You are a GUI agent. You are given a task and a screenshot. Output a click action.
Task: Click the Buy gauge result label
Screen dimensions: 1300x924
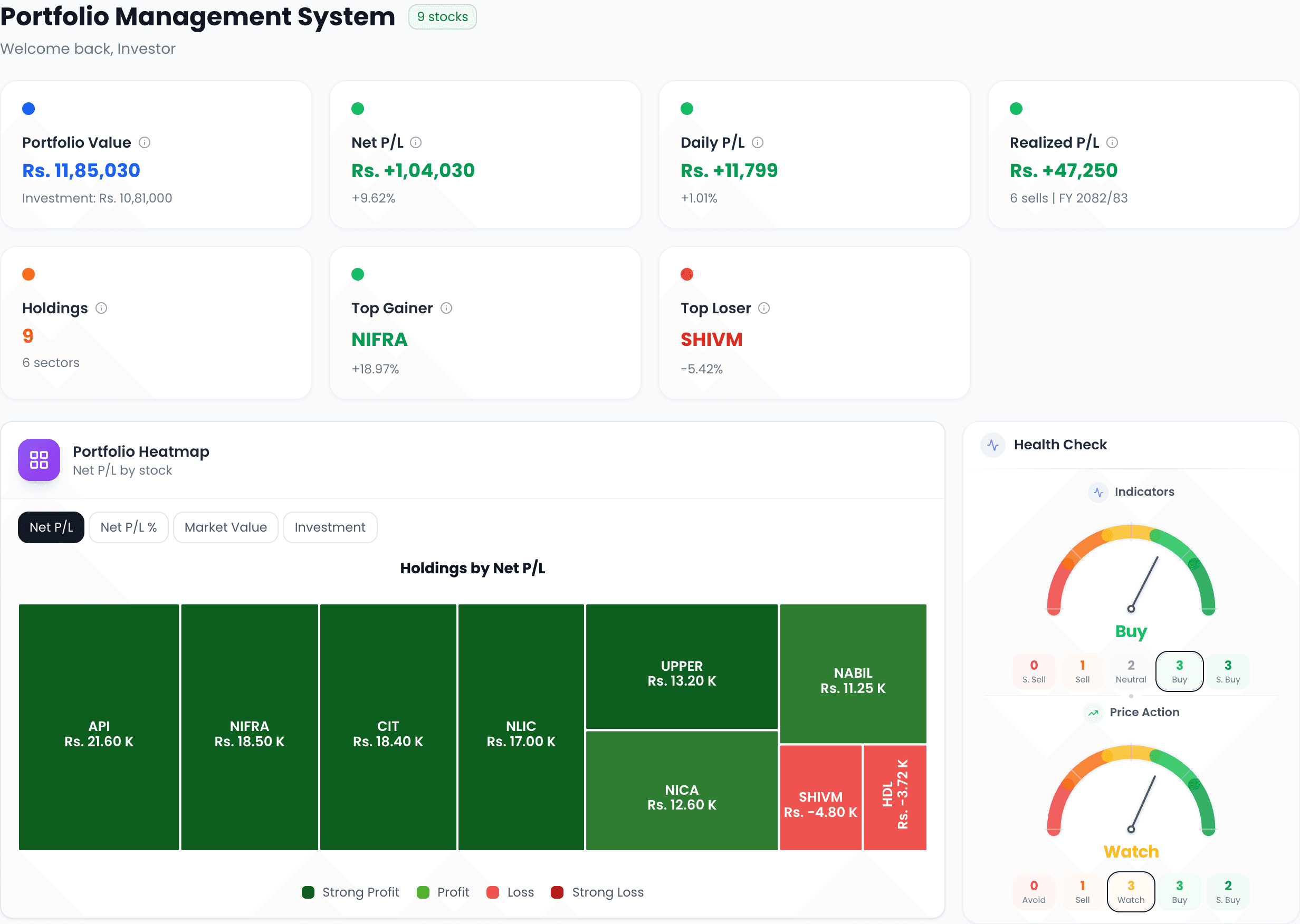[1131, 631]
